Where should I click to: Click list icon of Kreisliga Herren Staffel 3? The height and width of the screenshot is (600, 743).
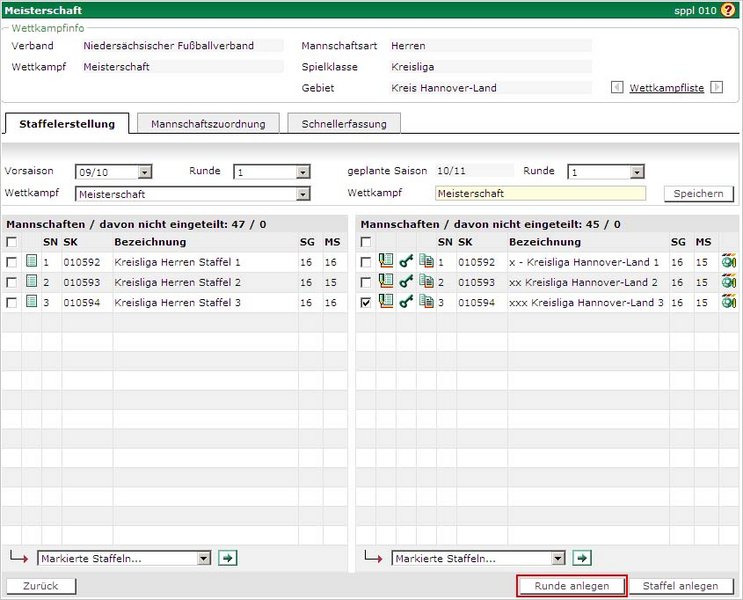click(x=31, y=302)
